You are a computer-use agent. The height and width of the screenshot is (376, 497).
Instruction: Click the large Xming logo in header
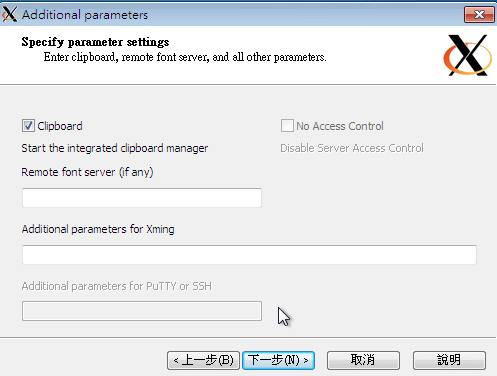(467, 55)
